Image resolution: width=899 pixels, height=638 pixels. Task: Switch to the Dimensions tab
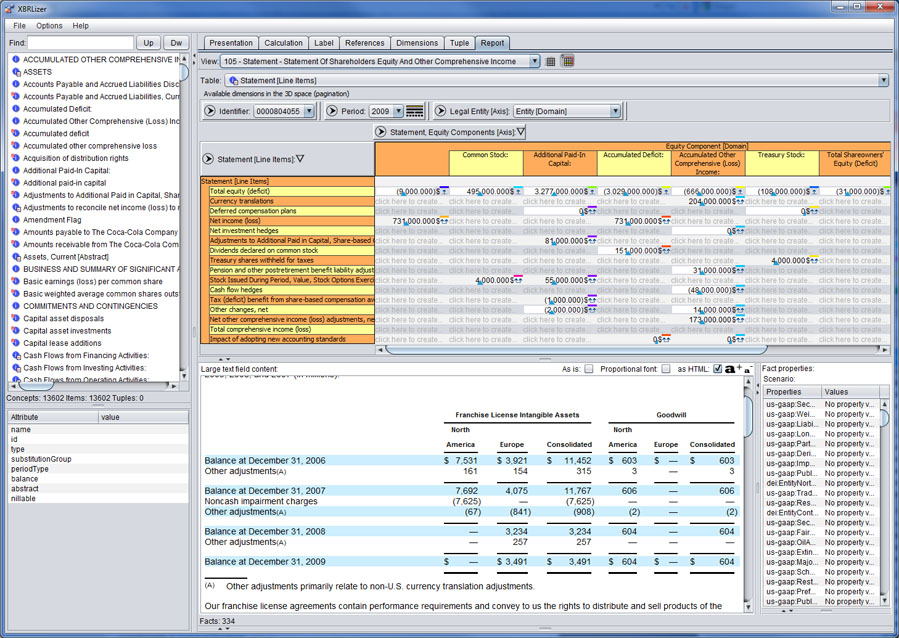(417, 43)
